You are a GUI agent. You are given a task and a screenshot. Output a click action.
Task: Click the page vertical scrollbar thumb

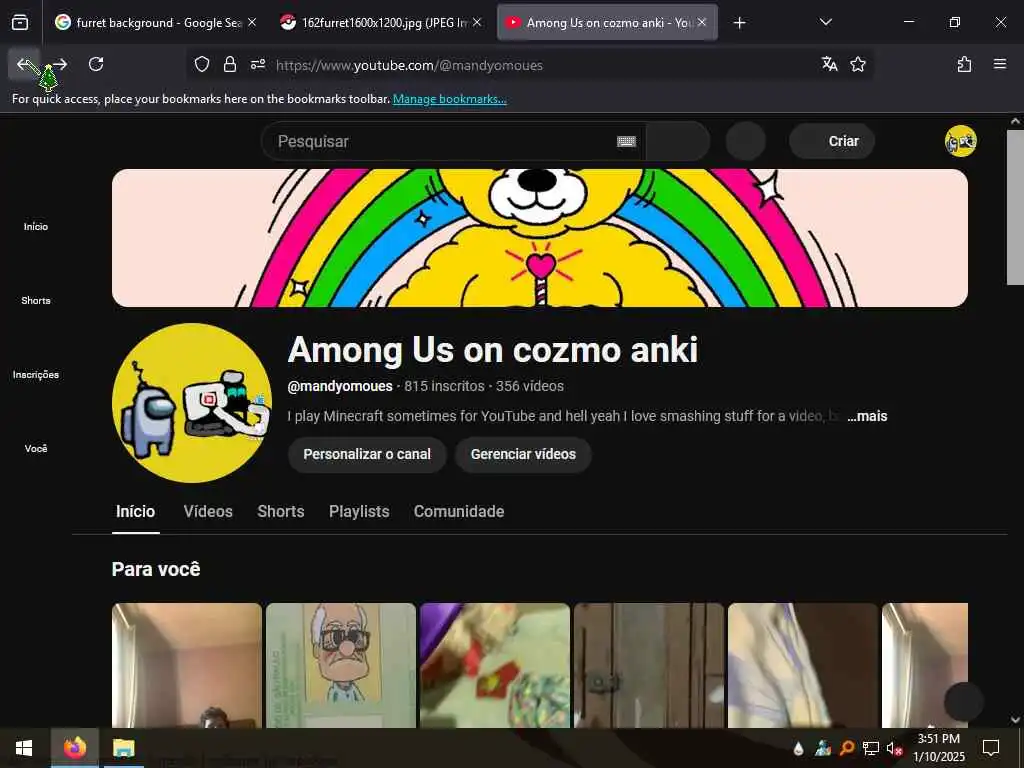coord(1015,207)
